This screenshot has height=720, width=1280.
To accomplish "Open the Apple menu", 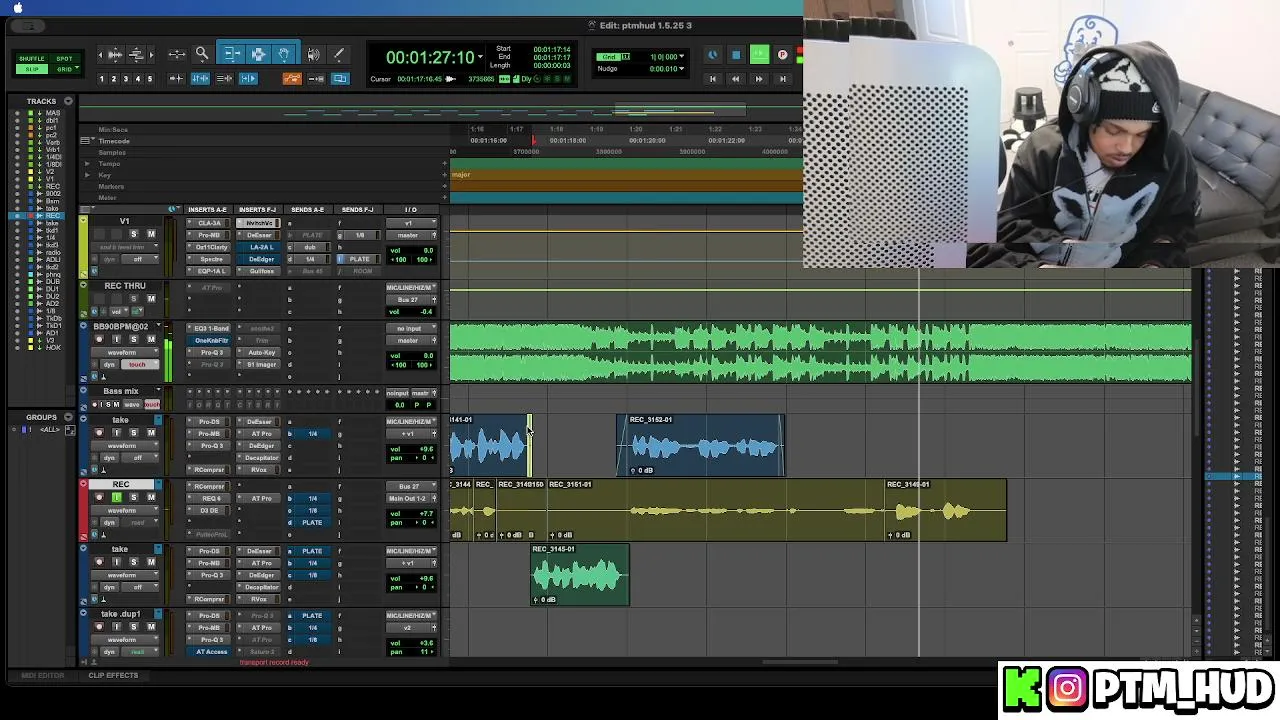I will pos(18,8).
